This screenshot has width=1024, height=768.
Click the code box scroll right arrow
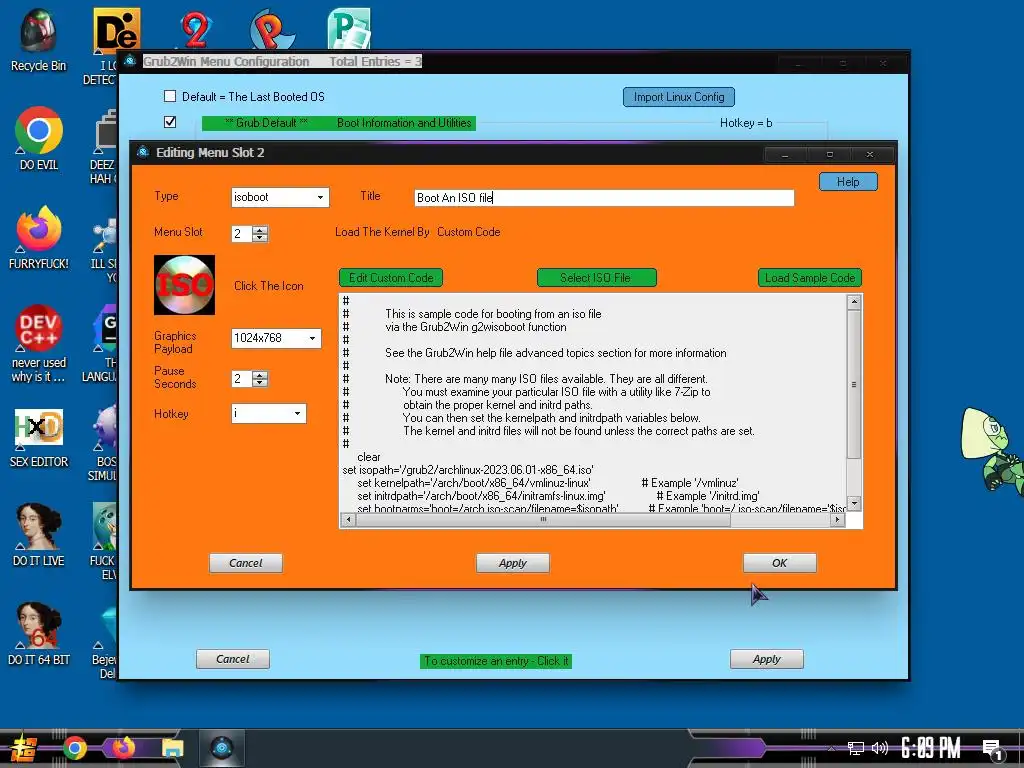click(838, 520)
